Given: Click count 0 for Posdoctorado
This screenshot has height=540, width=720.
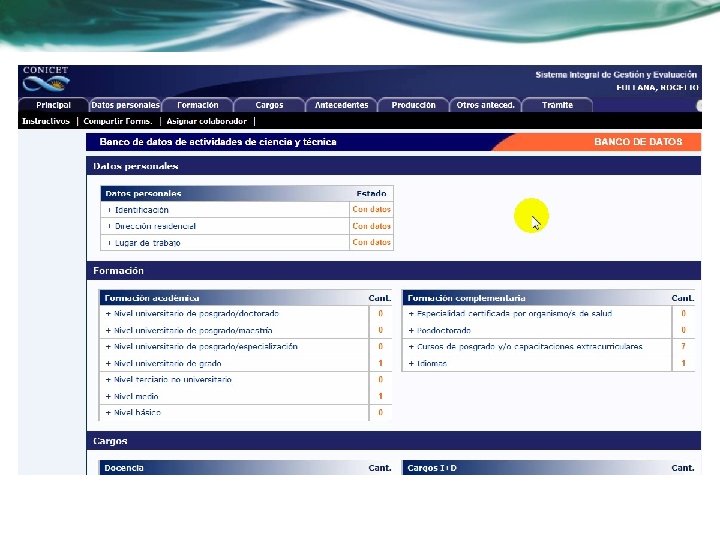Looking at the screenshot, I should tap(683, 330).
